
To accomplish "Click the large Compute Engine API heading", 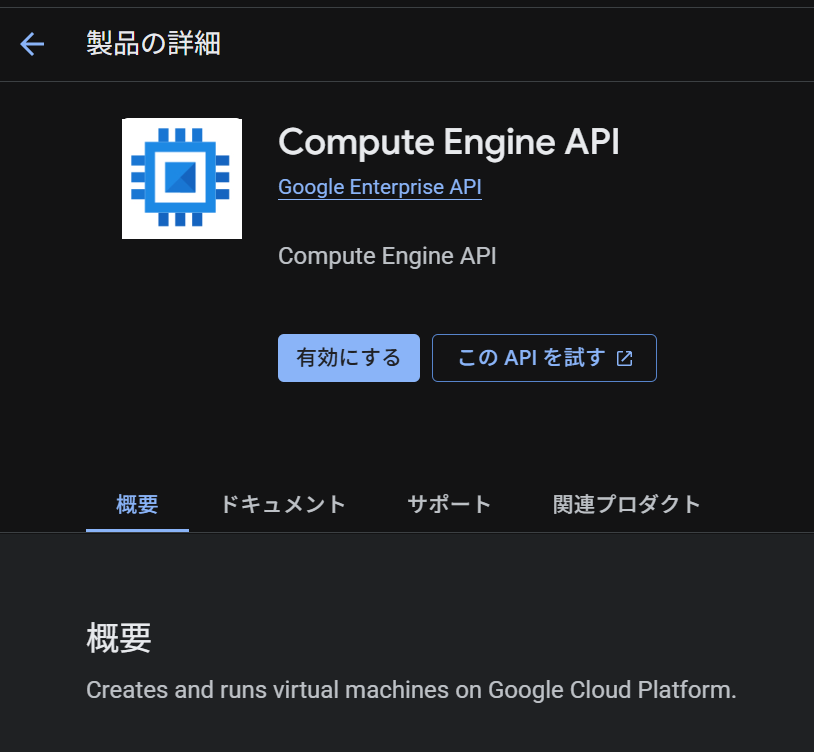I will tap(449, 142).
